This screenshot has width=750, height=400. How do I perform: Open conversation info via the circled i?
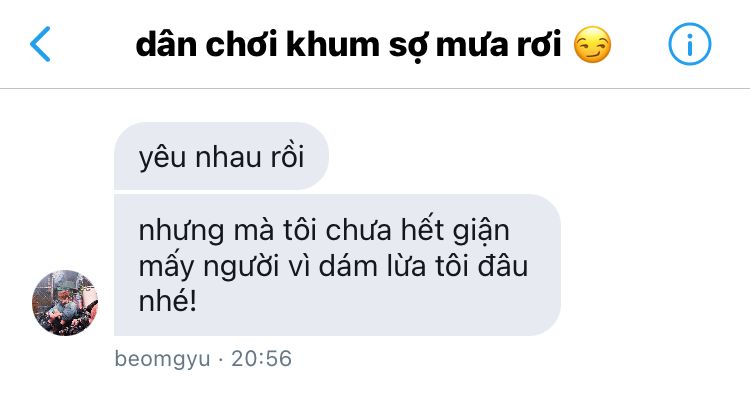(x=689, y=44)
